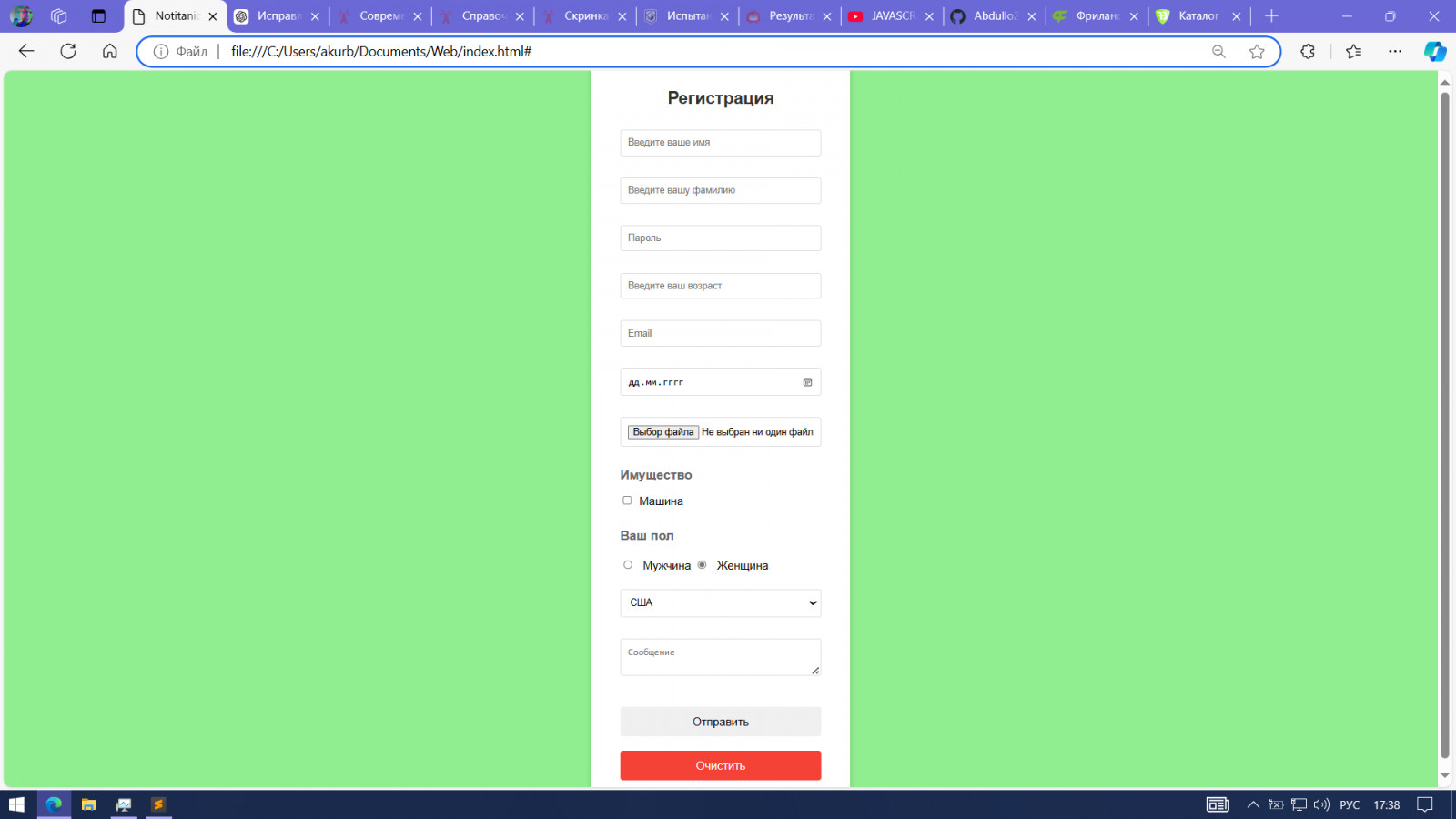Viewport: 1456px width, 819px height.
Task: Open File Explorer from the taskbar
Action: click(x=88, y=804)
